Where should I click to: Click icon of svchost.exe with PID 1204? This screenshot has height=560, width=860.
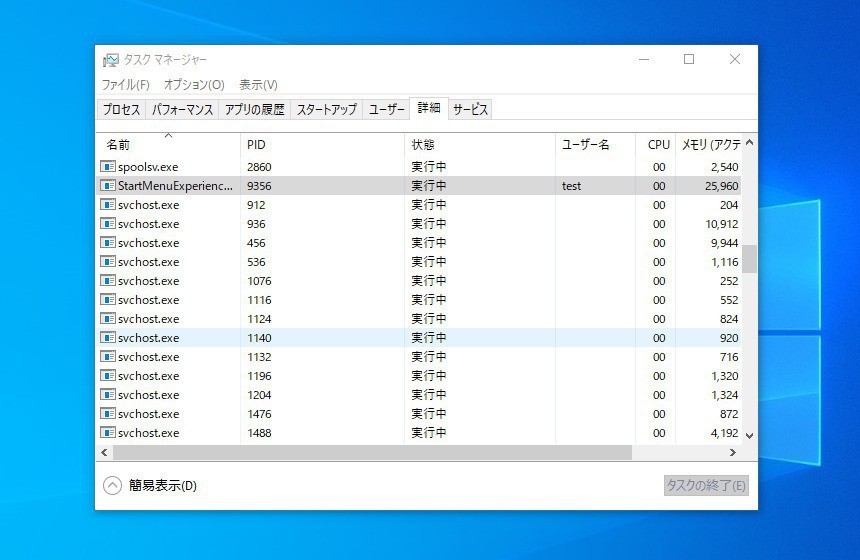[108, 394]
